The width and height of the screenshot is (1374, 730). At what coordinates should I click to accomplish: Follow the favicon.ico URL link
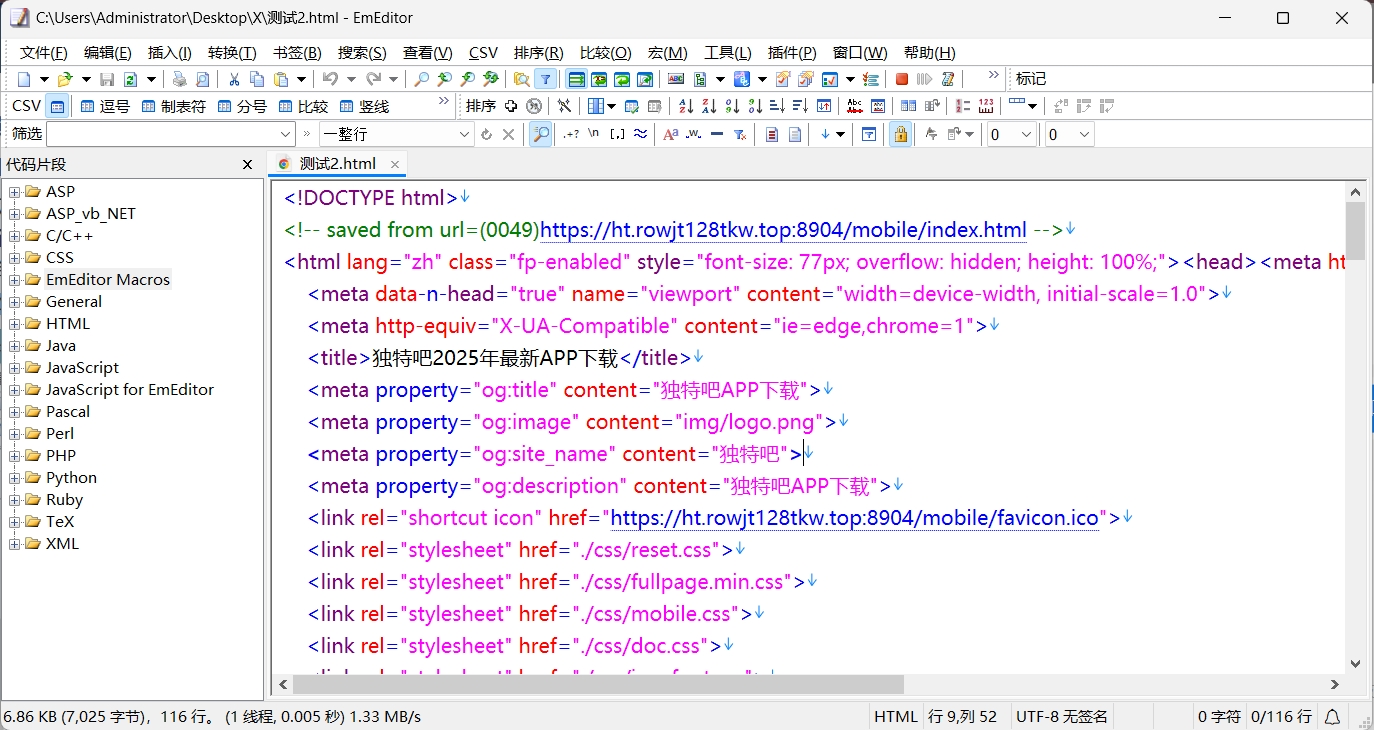(854, 518)
